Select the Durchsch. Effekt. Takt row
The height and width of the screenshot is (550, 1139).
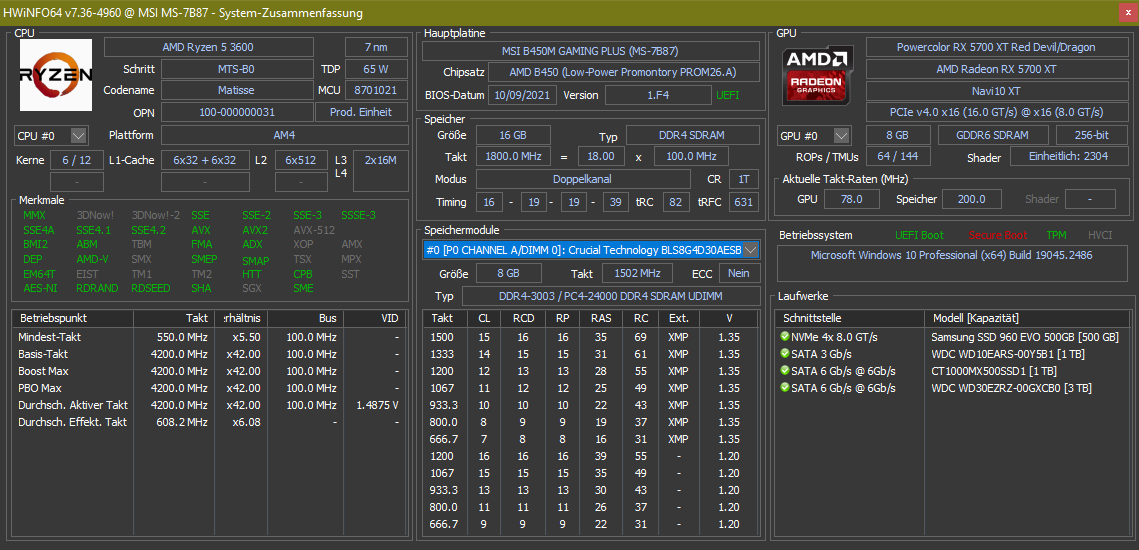[x=209, y=421]
